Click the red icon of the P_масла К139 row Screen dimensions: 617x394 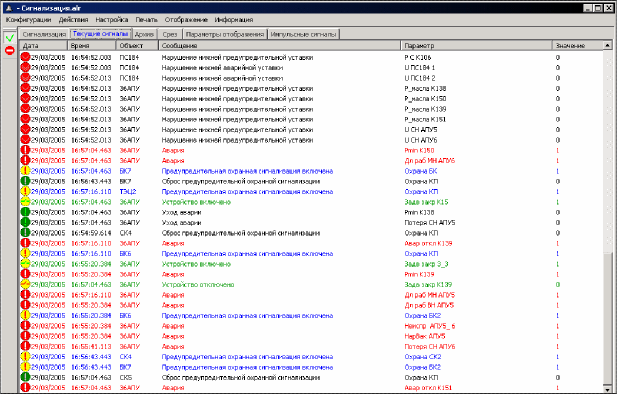pyautogui.click(x=25, y=109)
